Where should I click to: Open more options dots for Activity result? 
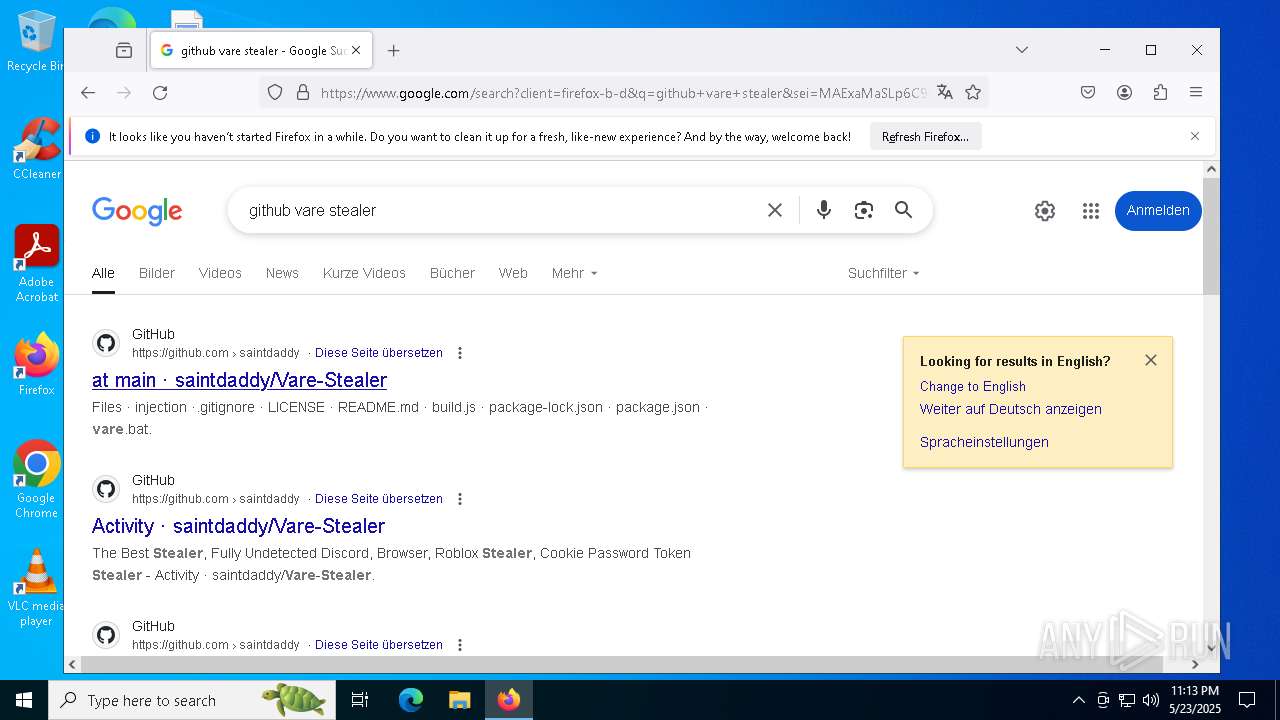click(460, 499)
